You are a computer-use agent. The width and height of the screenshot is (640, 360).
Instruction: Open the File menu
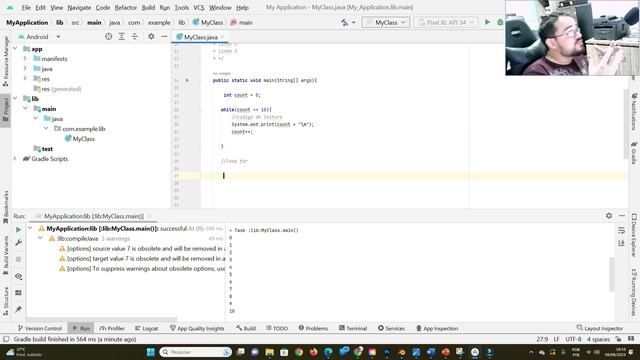pos(26,7)
